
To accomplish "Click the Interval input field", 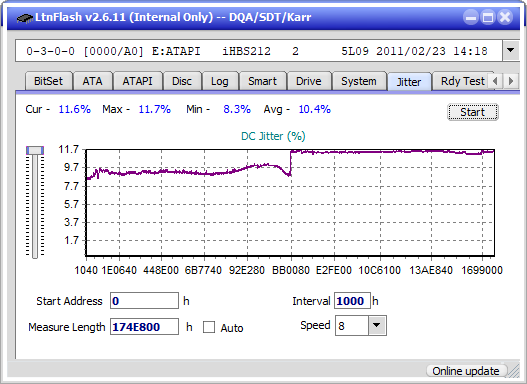I will tap(352, 301).
